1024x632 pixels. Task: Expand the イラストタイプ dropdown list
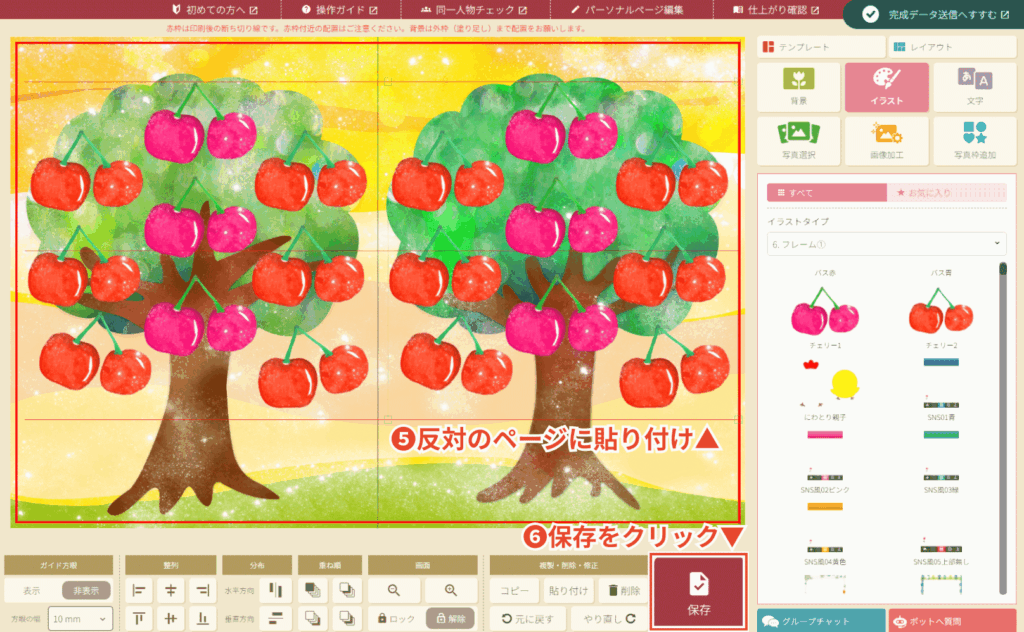click(x=886, y=243)
